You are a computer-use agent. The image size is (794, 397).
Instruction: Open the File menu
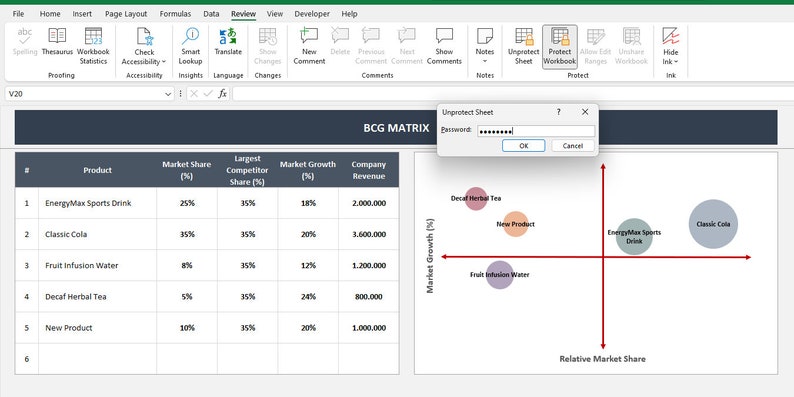click(x=18, y=14)
